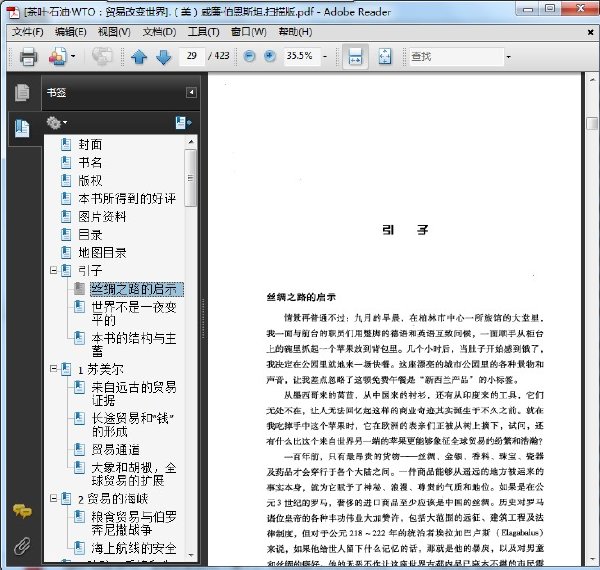Click the bookmarks panel scroll-up arrow
The image size is (600, 570).
click(x=191, y=142)
